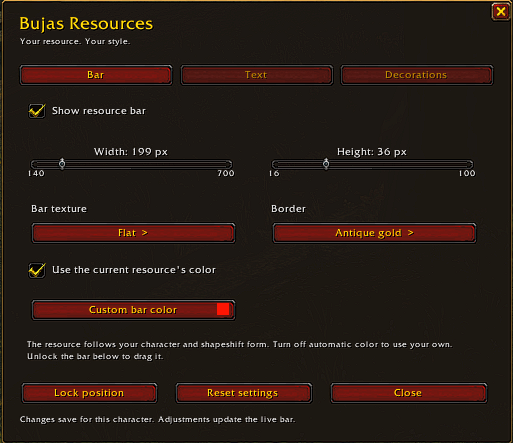Close the Bujas Resources window with the X icon
This screenshot has width=513, height=443.
point(500,12)
